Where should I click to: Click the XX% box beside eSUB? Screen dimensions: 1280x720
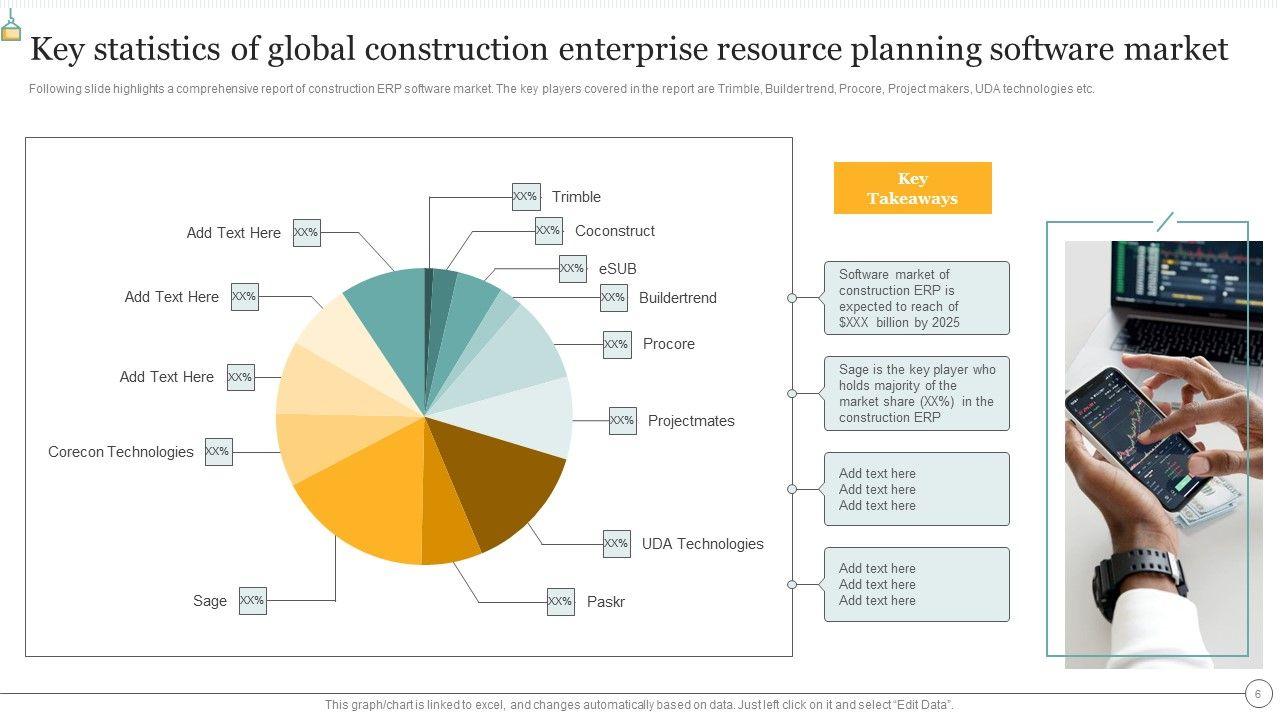click(x=572, y=269)
